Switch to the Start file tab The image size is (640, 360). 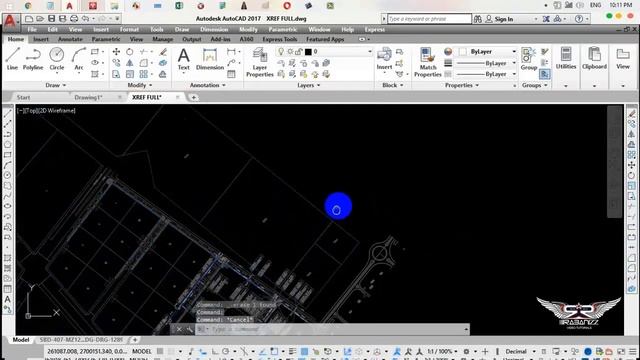pos(23,97)
